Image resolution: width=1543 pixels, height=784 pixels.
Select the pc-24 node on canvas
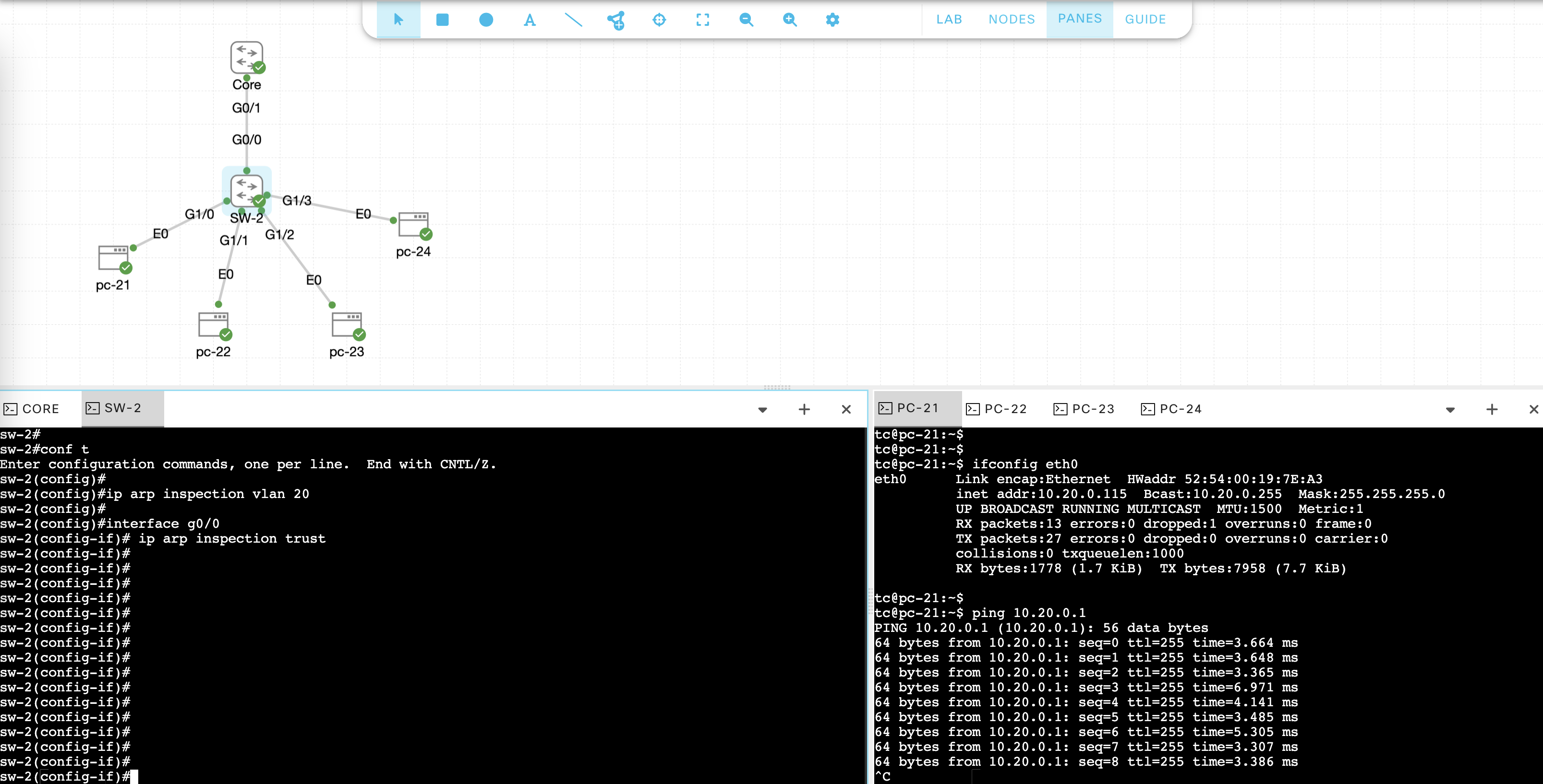click(414, 226)
